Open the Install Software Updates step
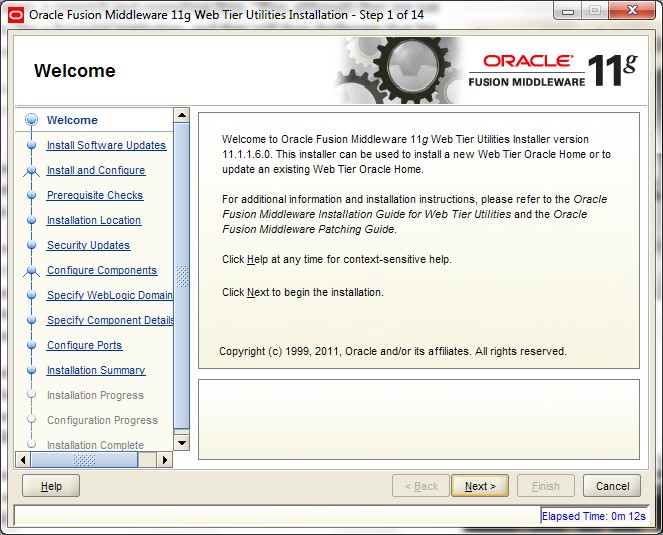The height and width of the screenshot is (535, 663). 106,145
